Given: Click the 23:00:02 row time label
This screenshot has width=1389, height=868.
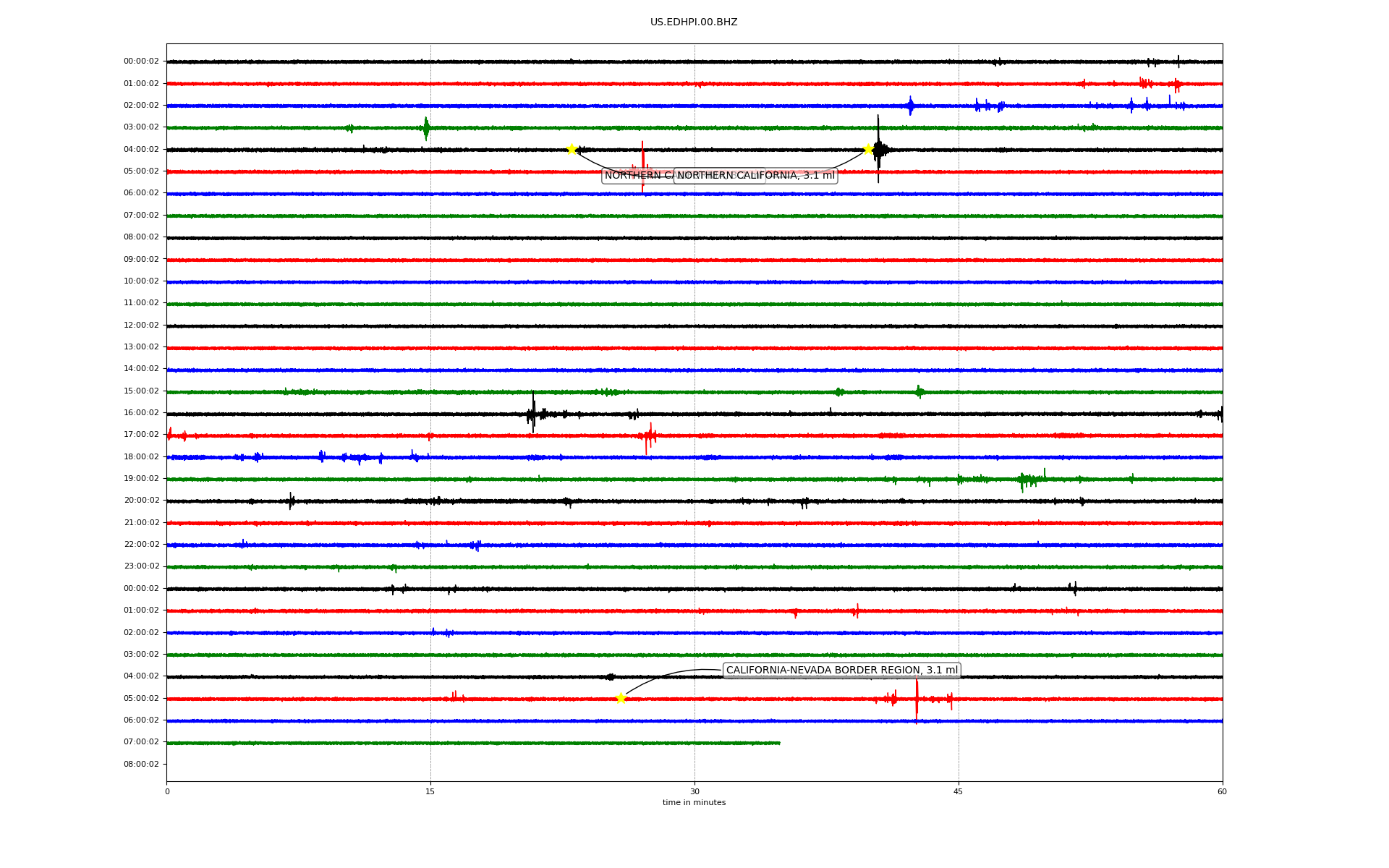Looking at the screenshot, I should pyautogui.click(x=141, y=566).
